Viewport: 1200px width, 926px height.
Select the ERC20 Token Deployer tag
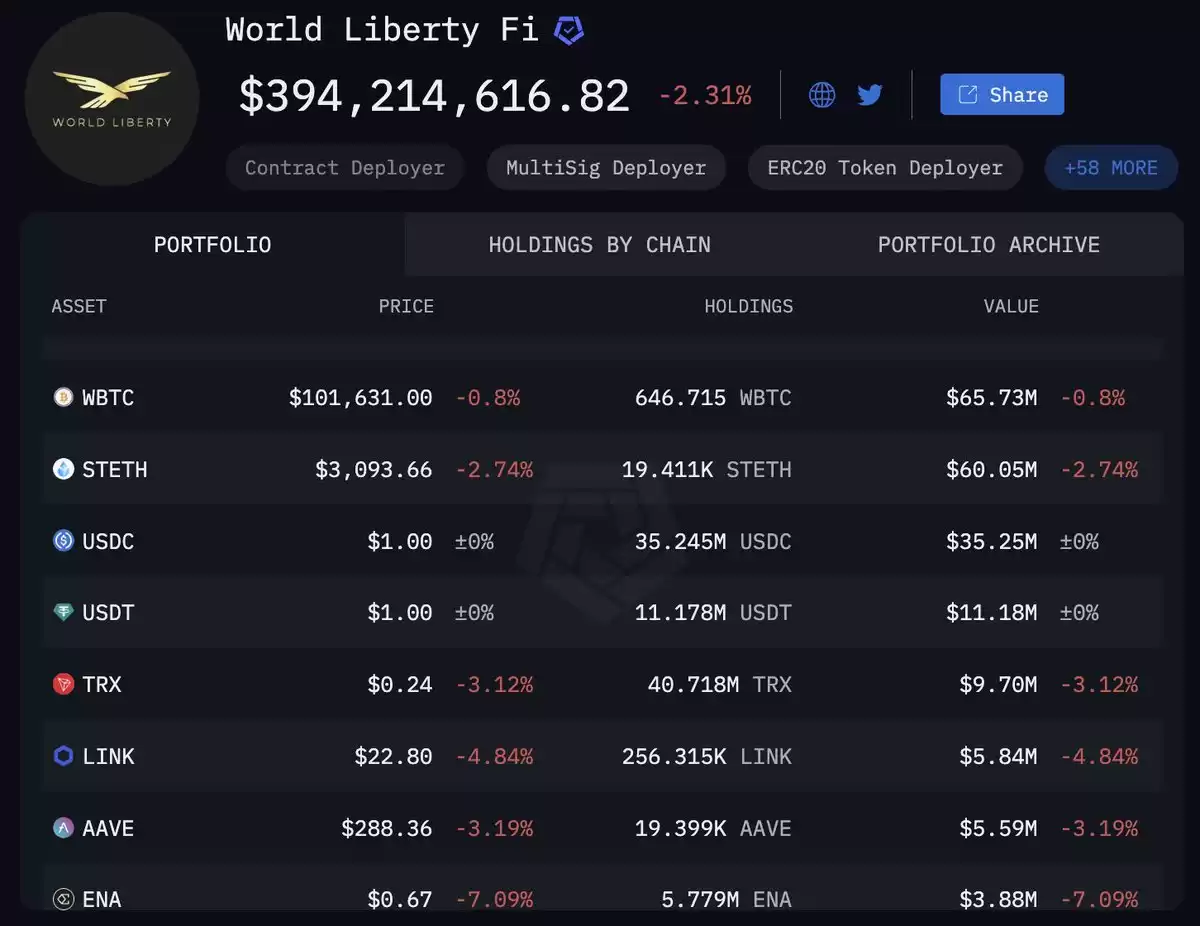point(885,168)
